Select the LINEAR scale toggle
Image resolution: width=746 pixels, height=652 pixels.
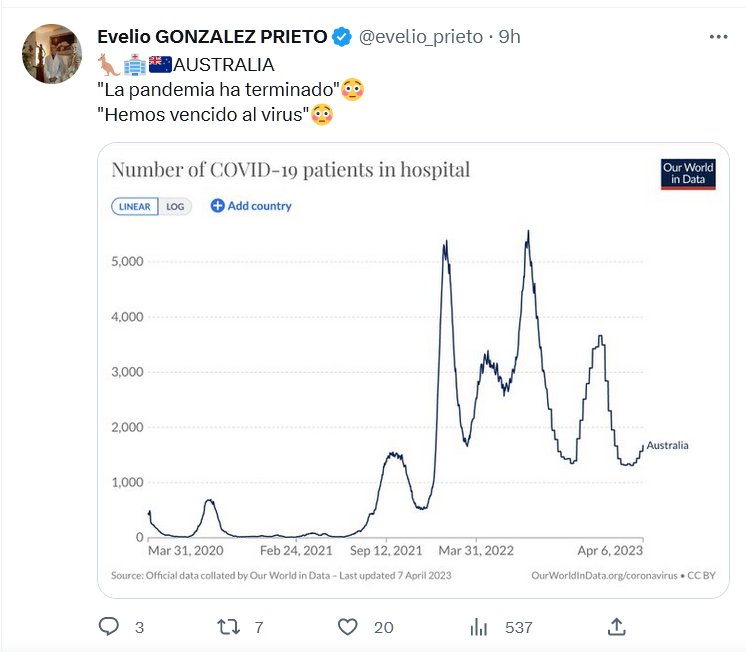click(135, 207)
